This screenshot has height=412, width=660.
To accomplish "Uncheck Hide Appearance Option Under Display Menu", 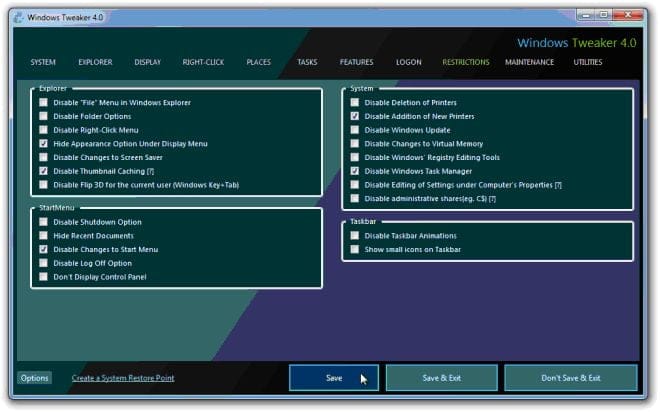I will 43,144.
